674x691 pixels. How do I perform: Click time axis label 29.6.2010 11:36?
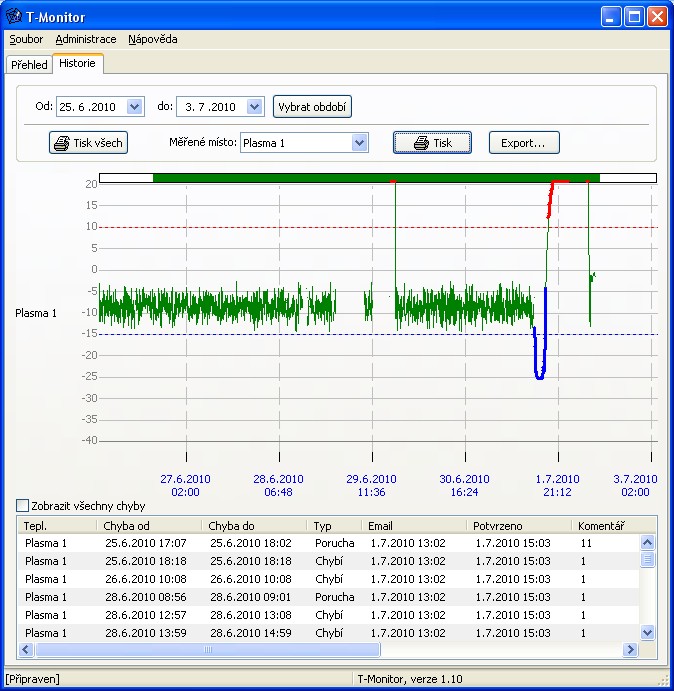pyautogui.click(x=371, y=485)
